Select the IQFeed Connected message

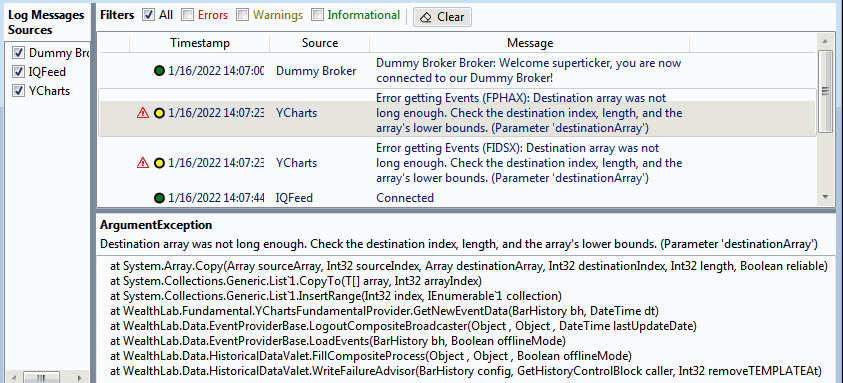pos(405,198)
